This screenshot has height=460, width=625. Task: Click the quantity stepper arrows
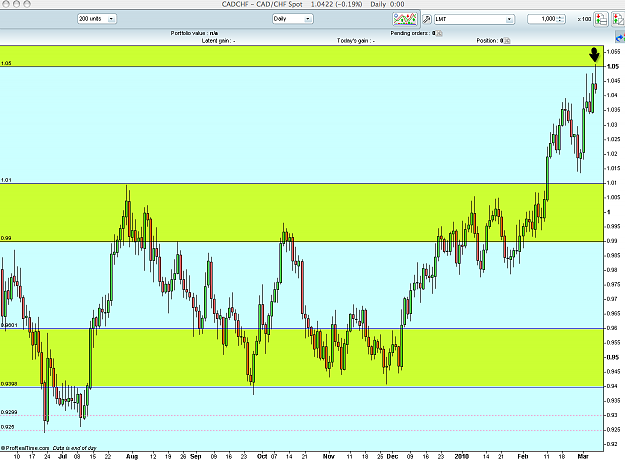click(x=561, y=19)
